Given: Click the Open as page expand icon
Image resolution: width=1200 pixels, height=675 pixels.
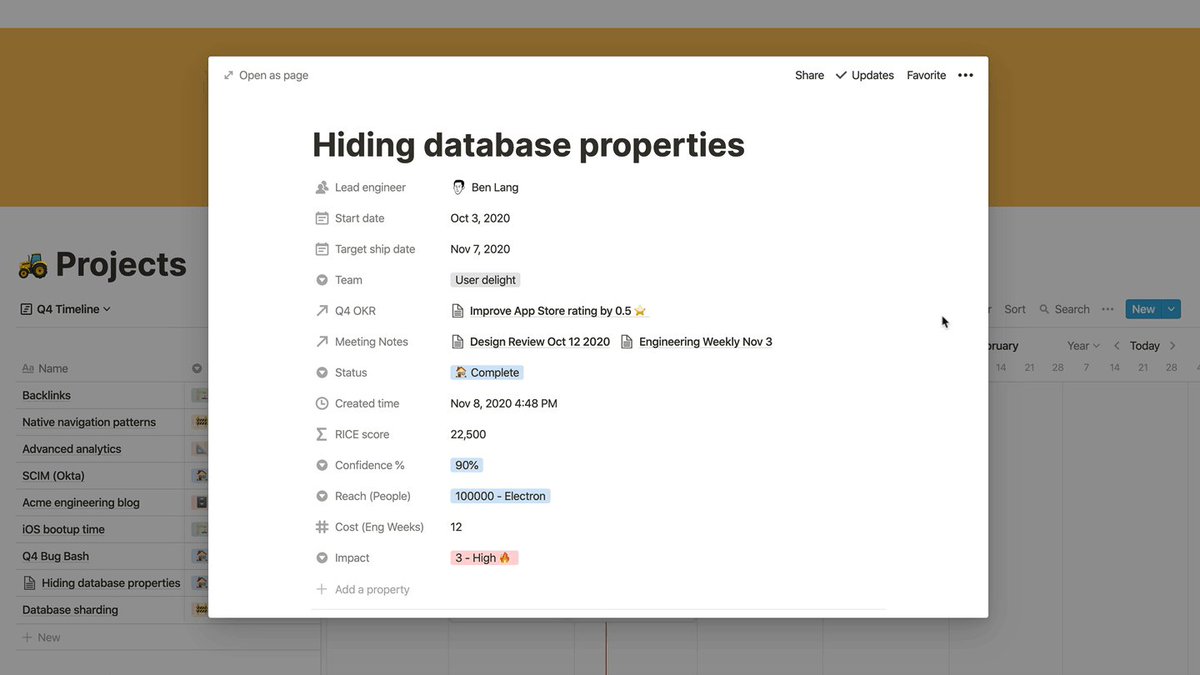Looking at the screenshot, I should (228, 75).
